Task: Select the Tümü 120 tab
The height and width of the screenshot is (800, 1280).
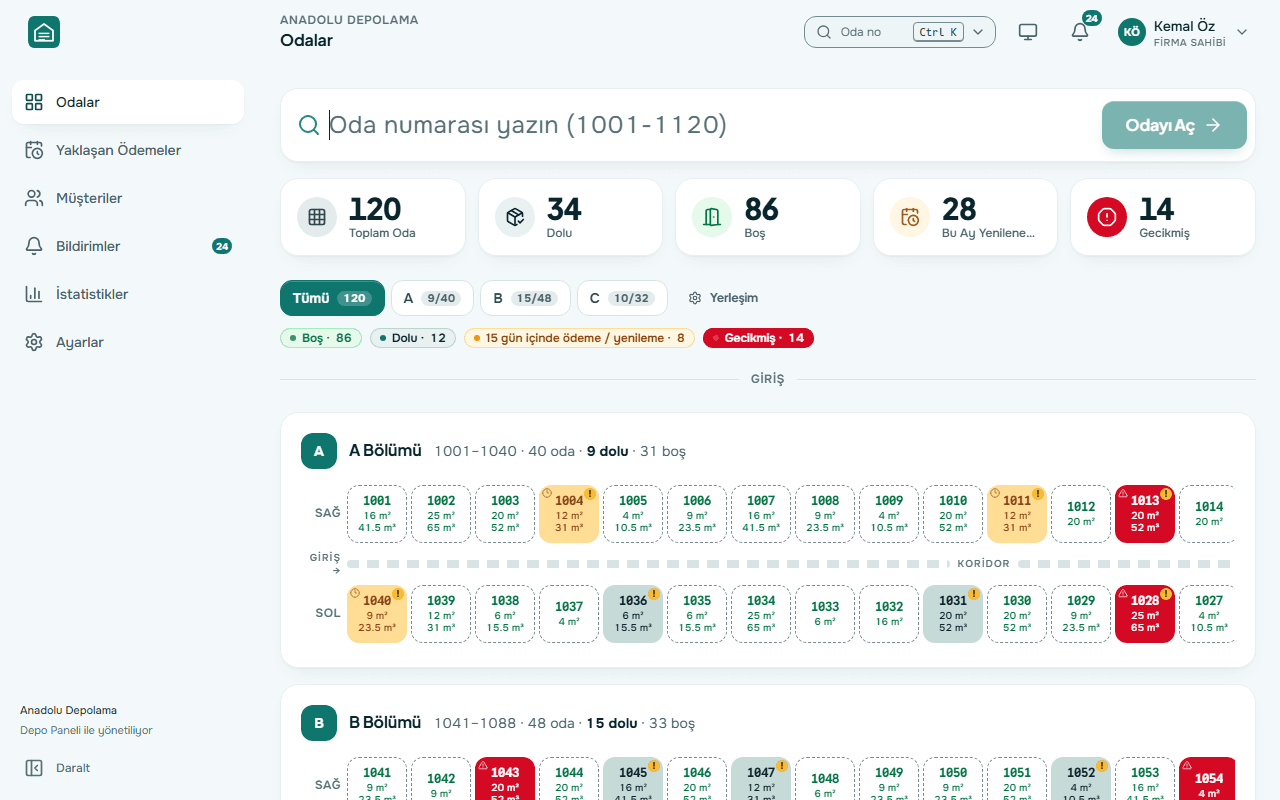Action: click(x=332, y=298)
